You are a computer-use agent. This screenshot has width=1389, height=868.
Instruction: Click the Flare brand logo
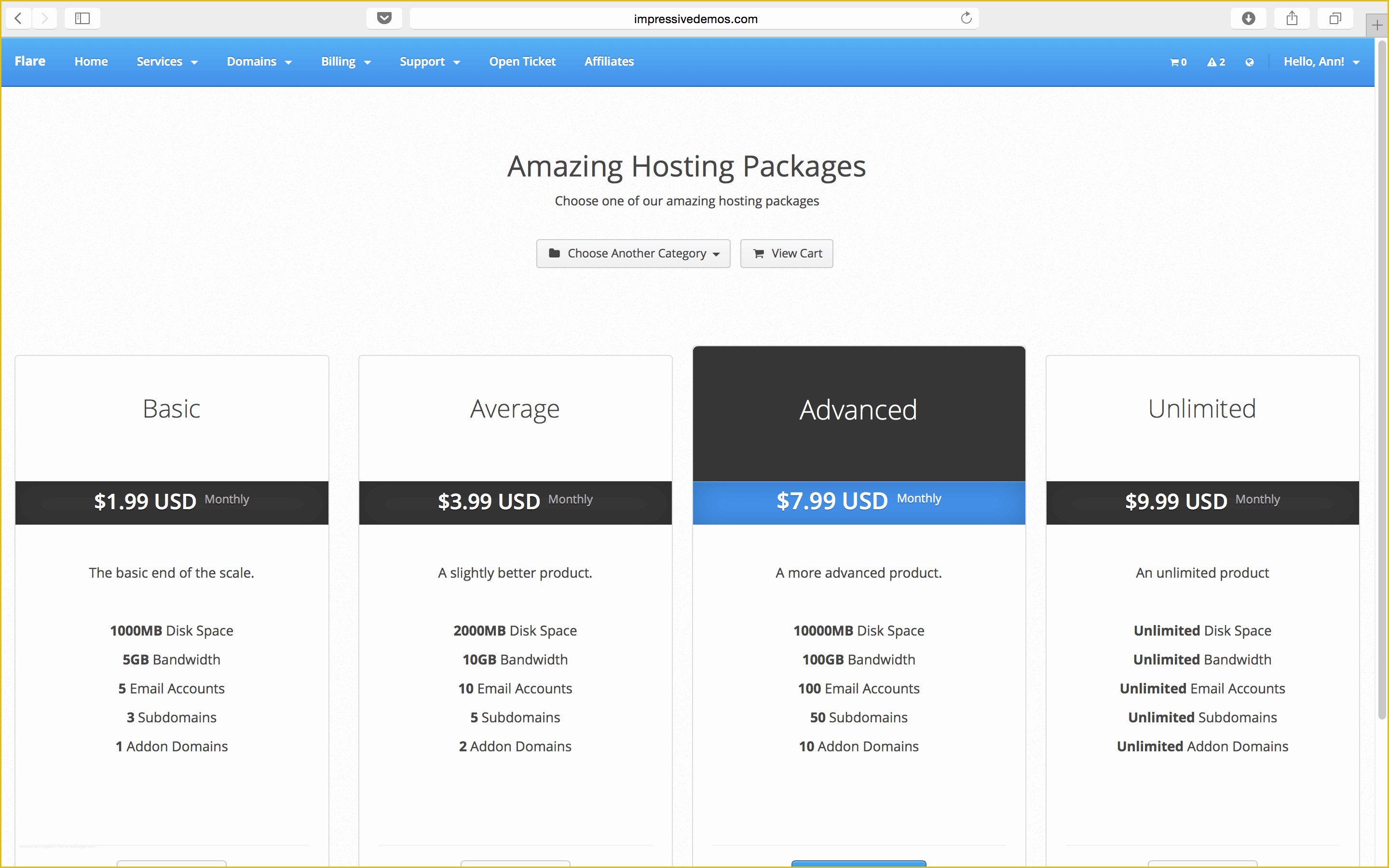(x=29, y=61)
